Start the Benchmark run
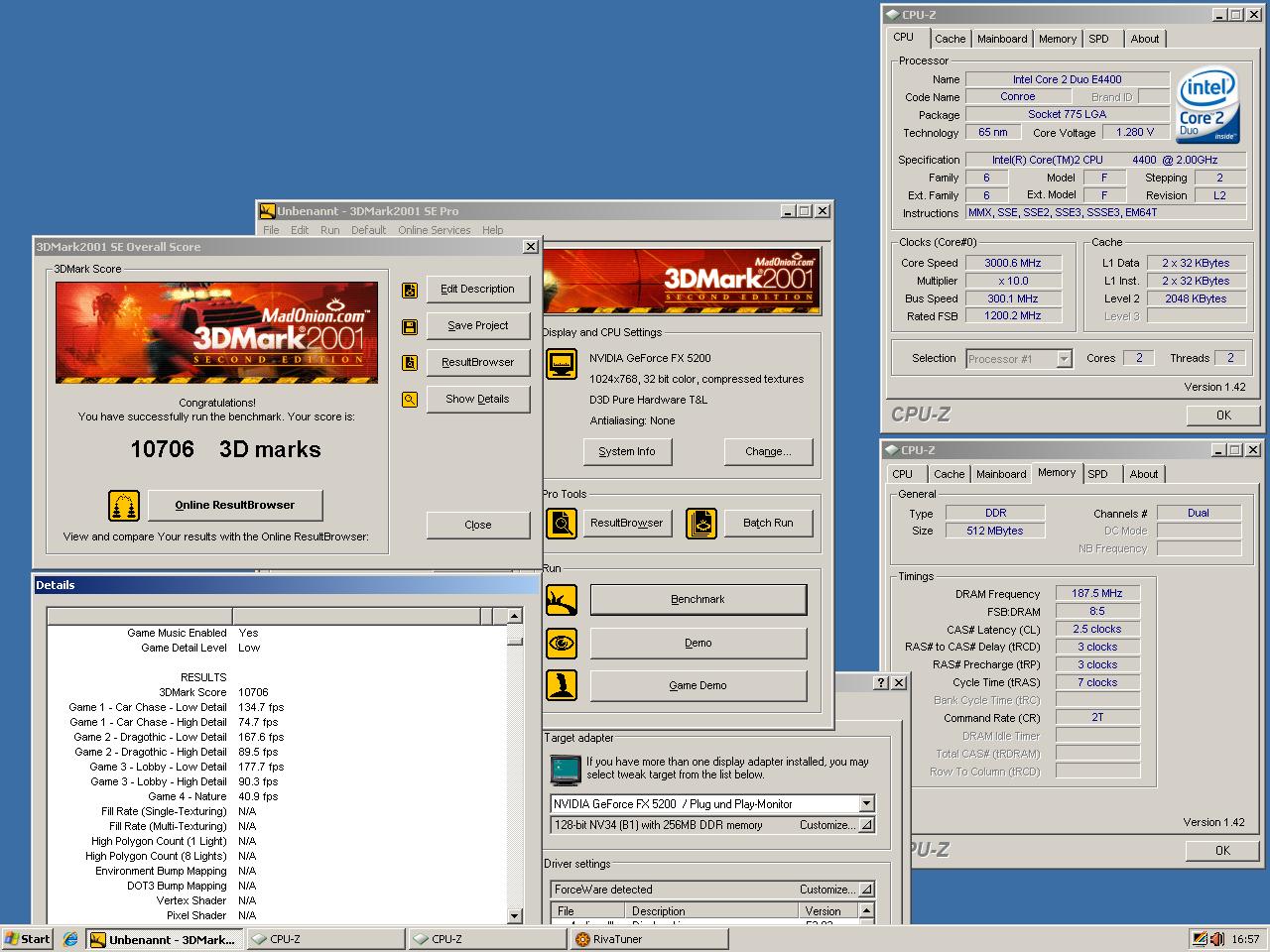Screen dimensions: 1270x952 [x=698, y=600]
